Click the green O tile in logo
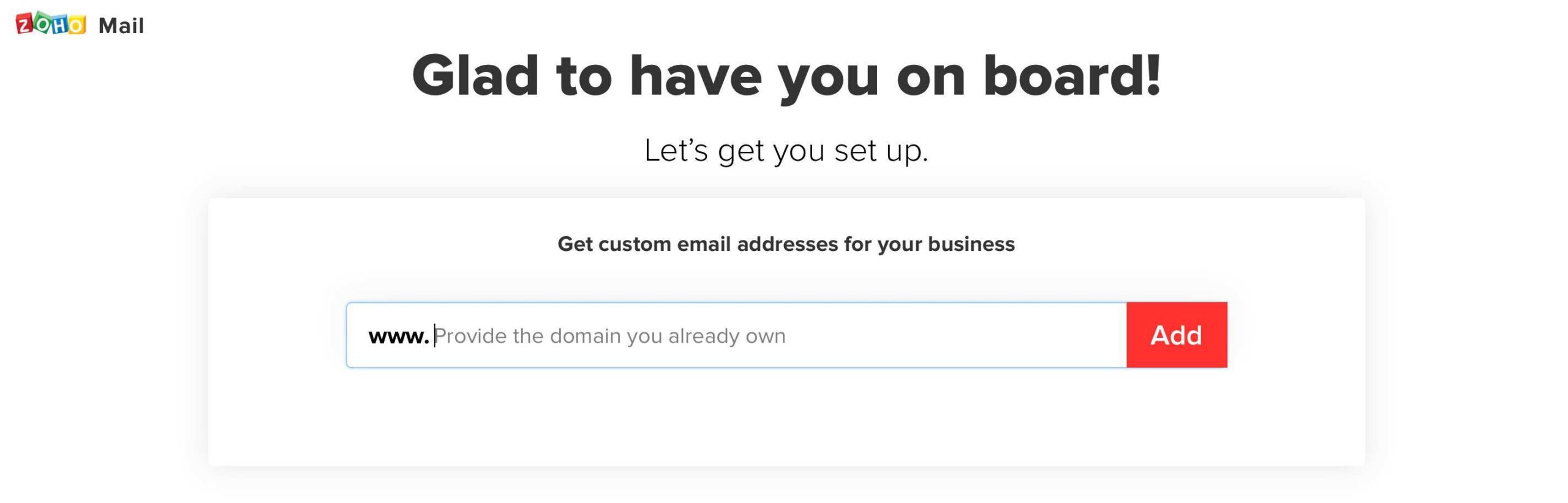This screenshot has height=503, width=1568. (42, 23)
